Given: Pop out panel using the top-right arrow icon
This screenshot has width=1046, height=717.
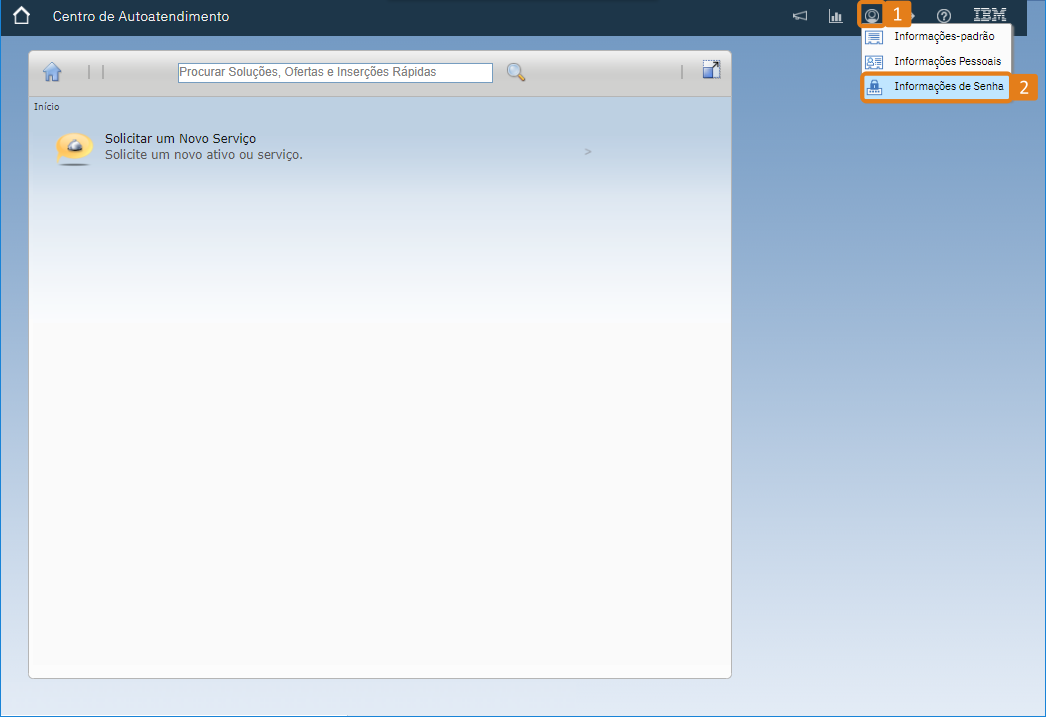Looking at the screenshot, I should coord(711,69).
